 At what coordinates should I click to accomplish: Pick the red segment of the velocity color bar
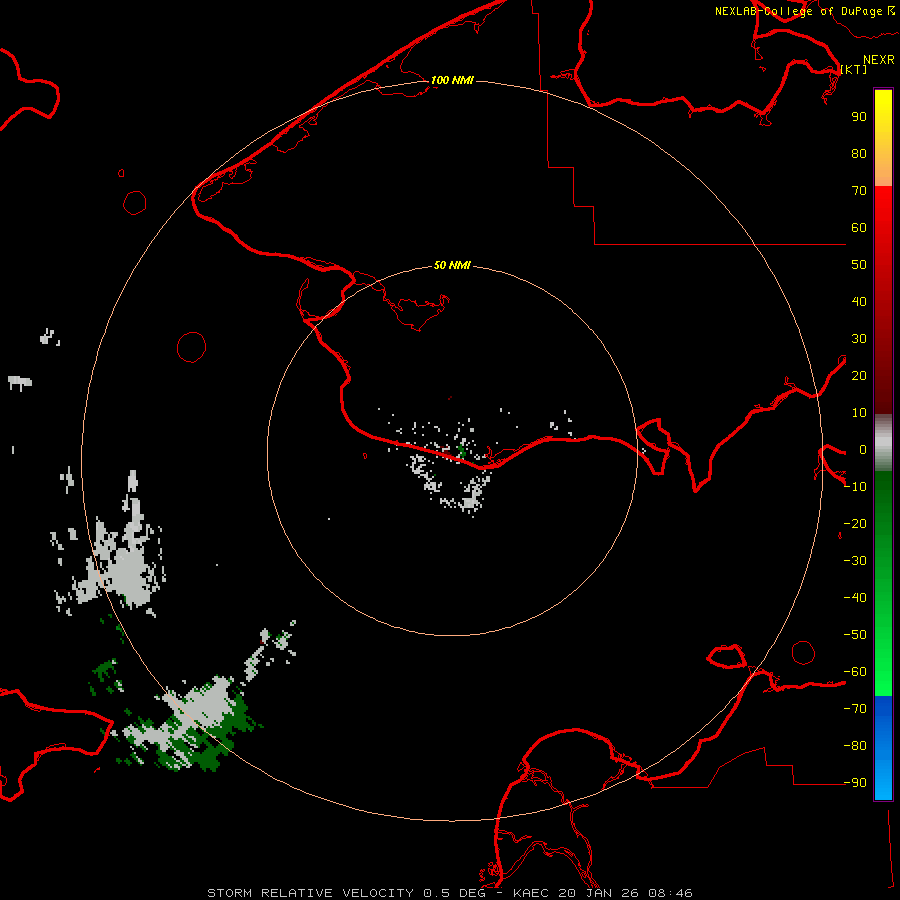pyautogui.click(x=883, y=300)
